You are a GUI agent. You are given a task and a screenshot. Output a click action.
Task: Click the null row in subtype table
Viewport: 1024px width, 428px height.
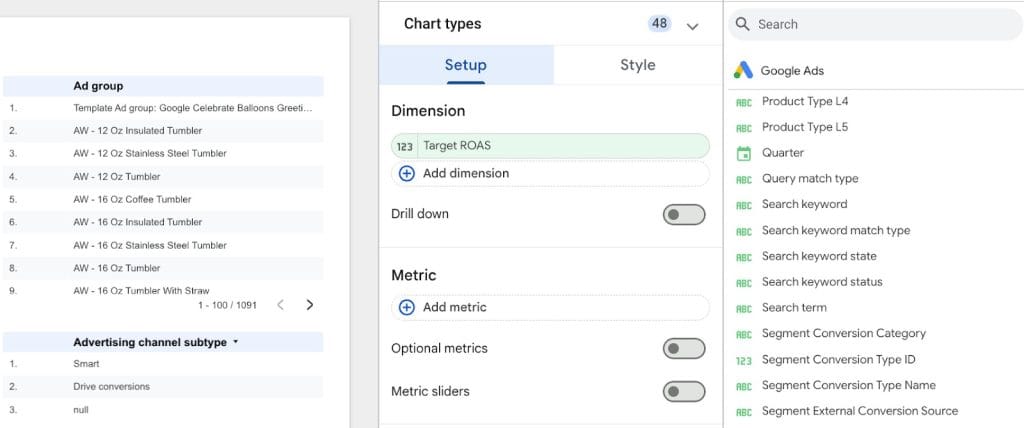tap(163, 410)
